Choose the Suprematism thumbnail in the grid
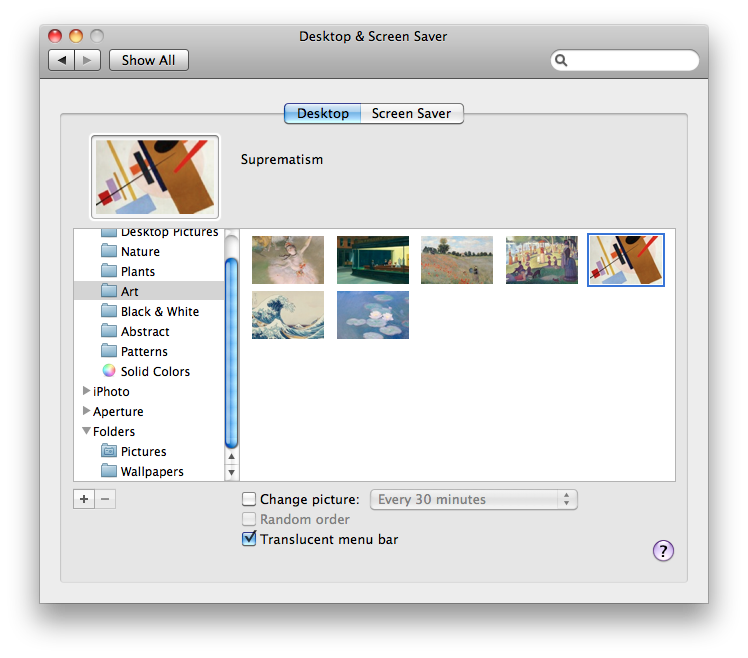Viewport: 748px width, 658px height. pos(626,260)
